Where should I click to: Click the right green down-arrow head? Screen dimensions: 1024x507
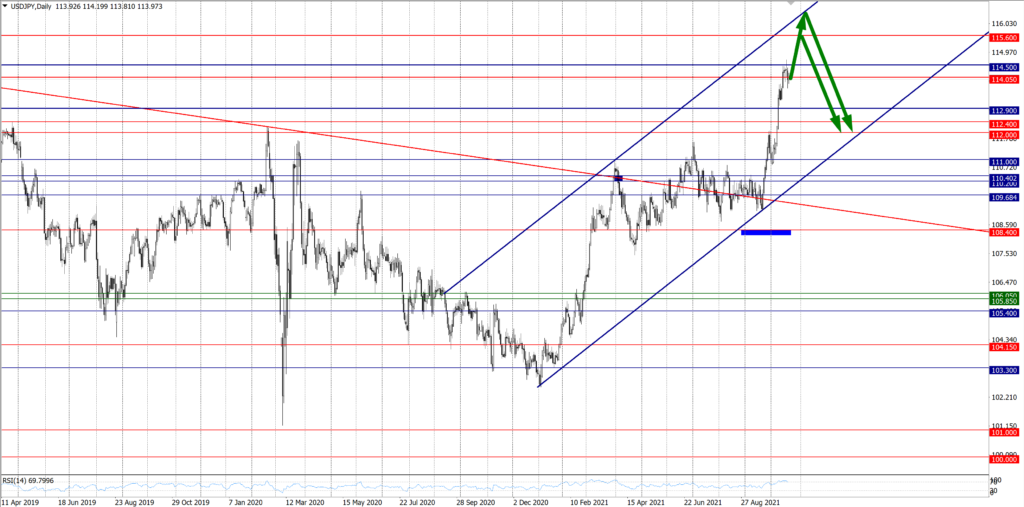(x=849, y=126)
